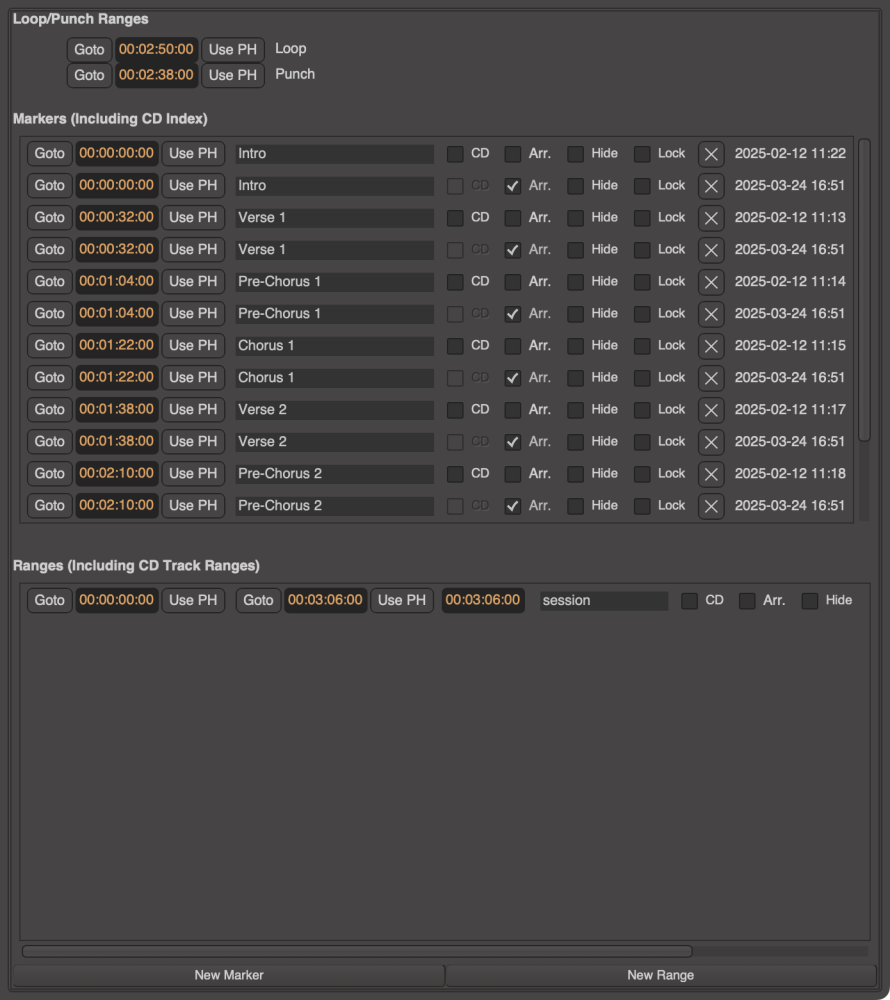
Task: Edit Pre-Chorus 1 name field dated 2025-03-24
Action: click(x=335, y=314)
